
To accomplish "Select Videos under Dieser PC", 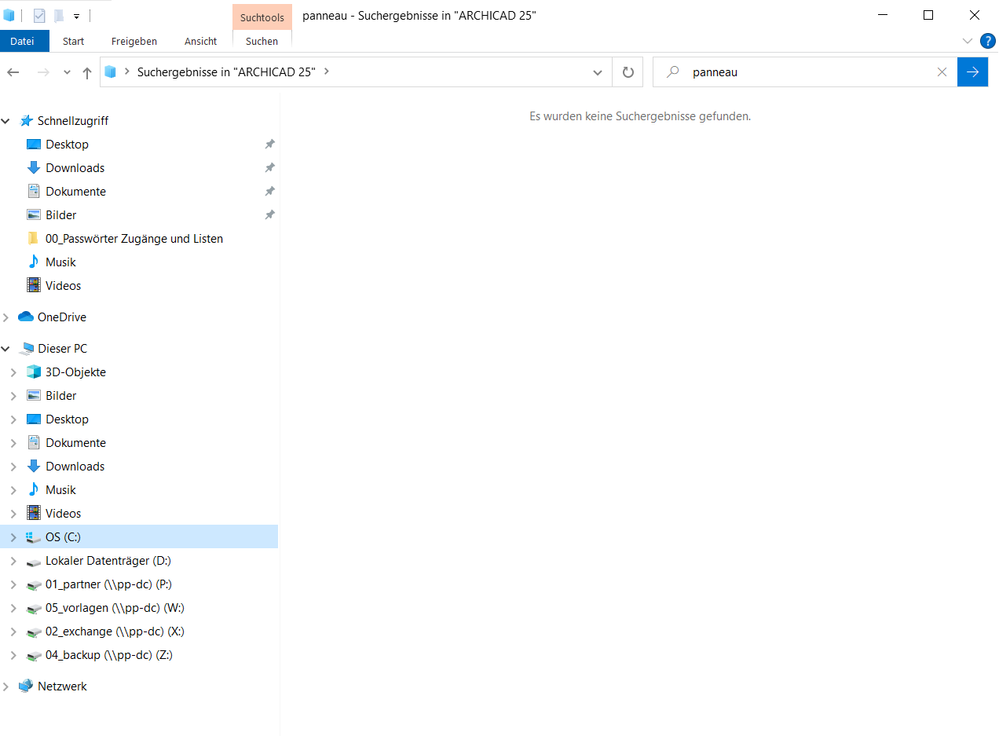I will click(x=63, y=514).
